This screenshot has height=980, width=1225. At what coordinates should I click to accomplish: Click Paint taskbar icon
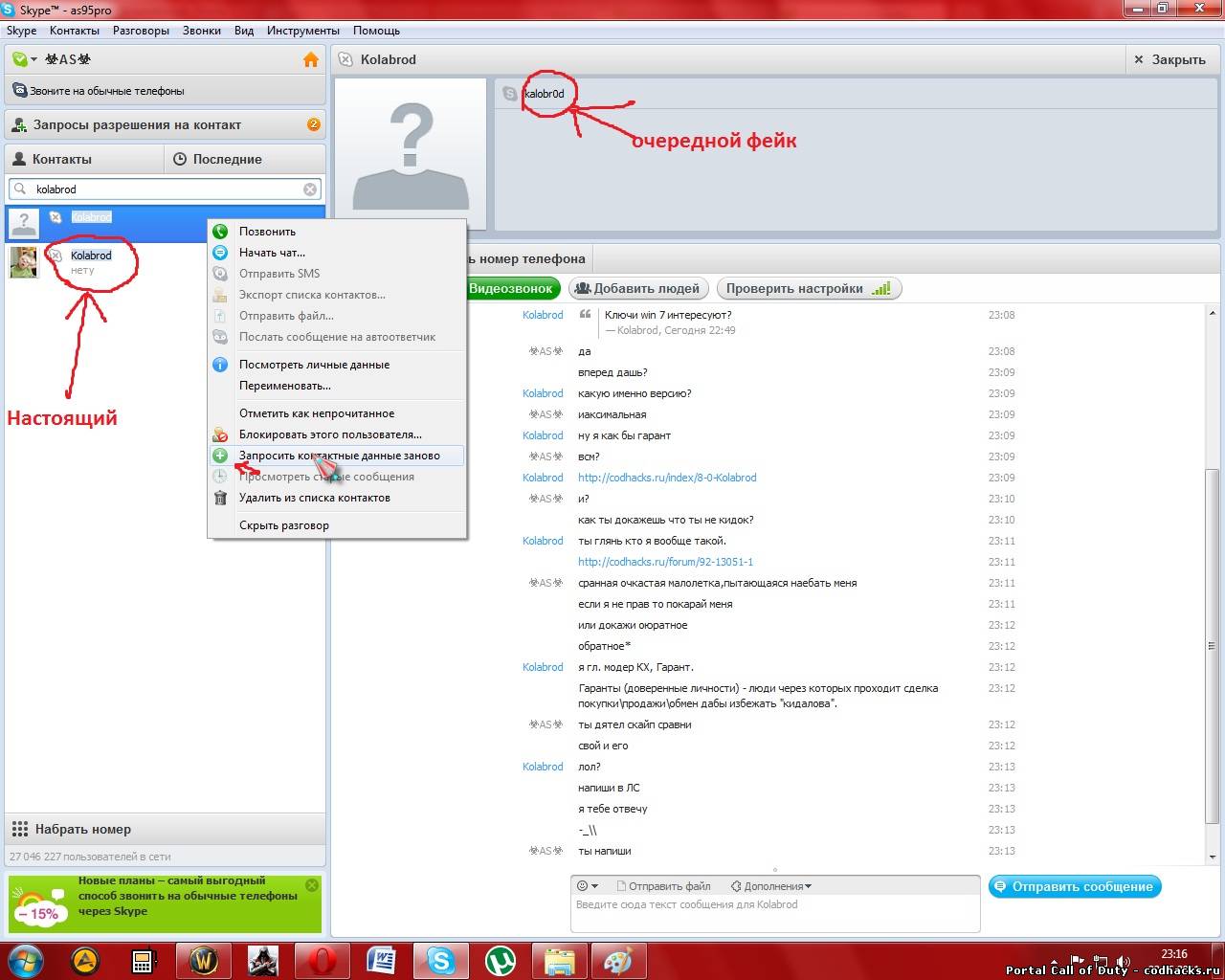point(618,960)
